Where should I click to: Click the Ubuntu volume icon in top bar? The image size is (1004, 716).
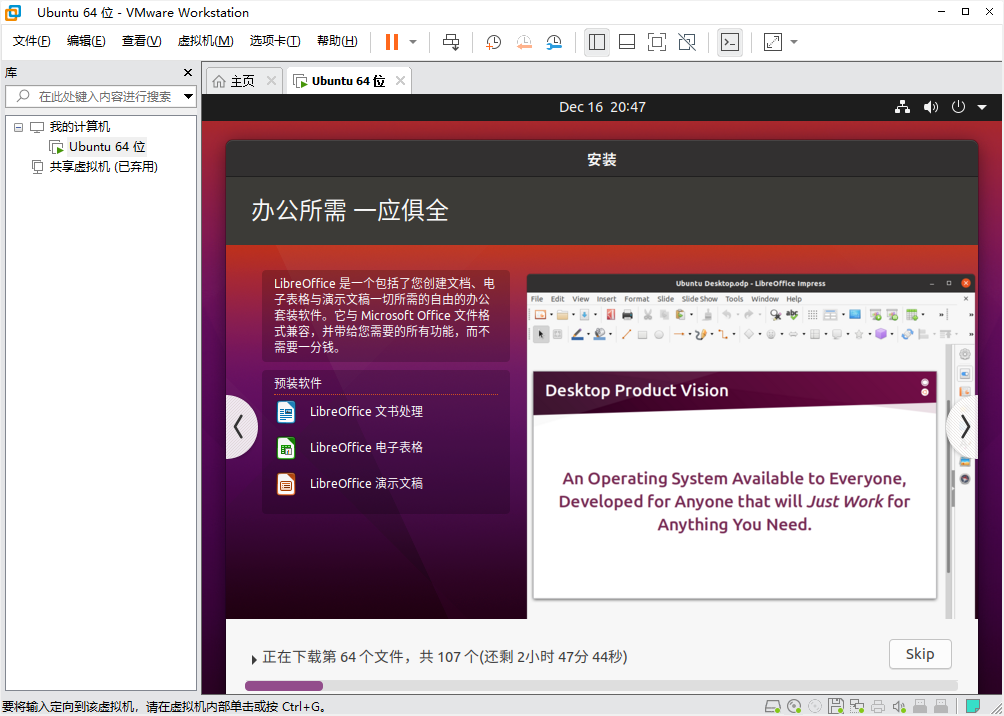(x=930, y=107)
